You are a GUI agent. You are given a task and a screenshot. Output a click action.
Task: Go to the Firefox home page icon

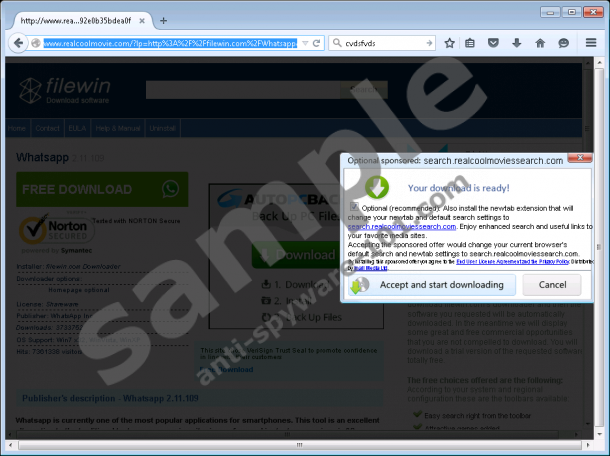(540, 43)
